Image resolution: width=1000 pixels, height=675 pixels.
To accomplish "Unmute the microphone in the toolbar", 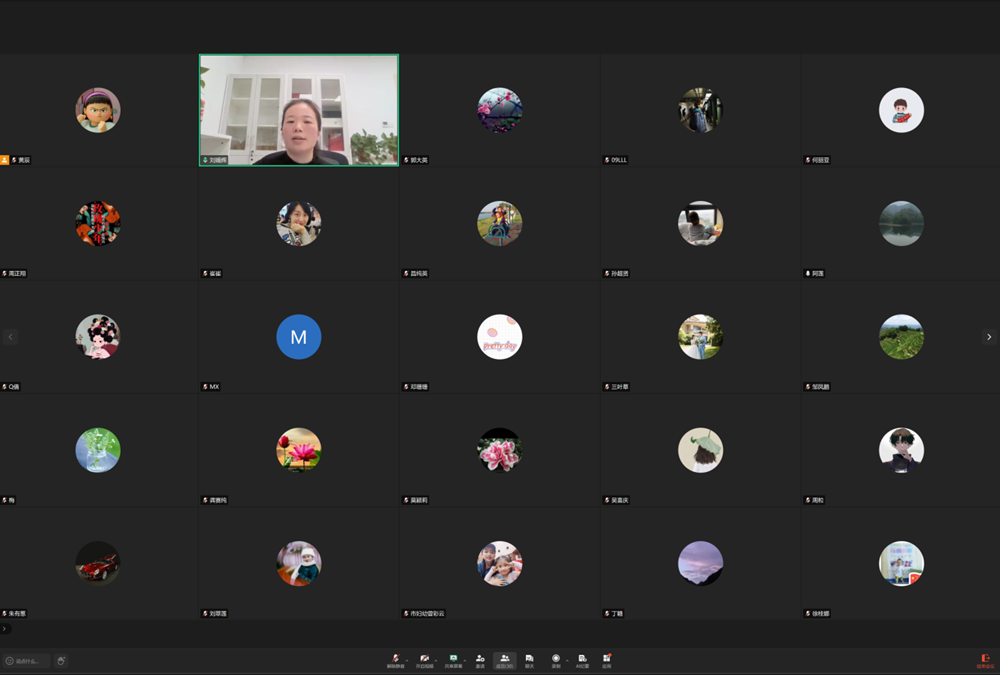I will point(395,658).
